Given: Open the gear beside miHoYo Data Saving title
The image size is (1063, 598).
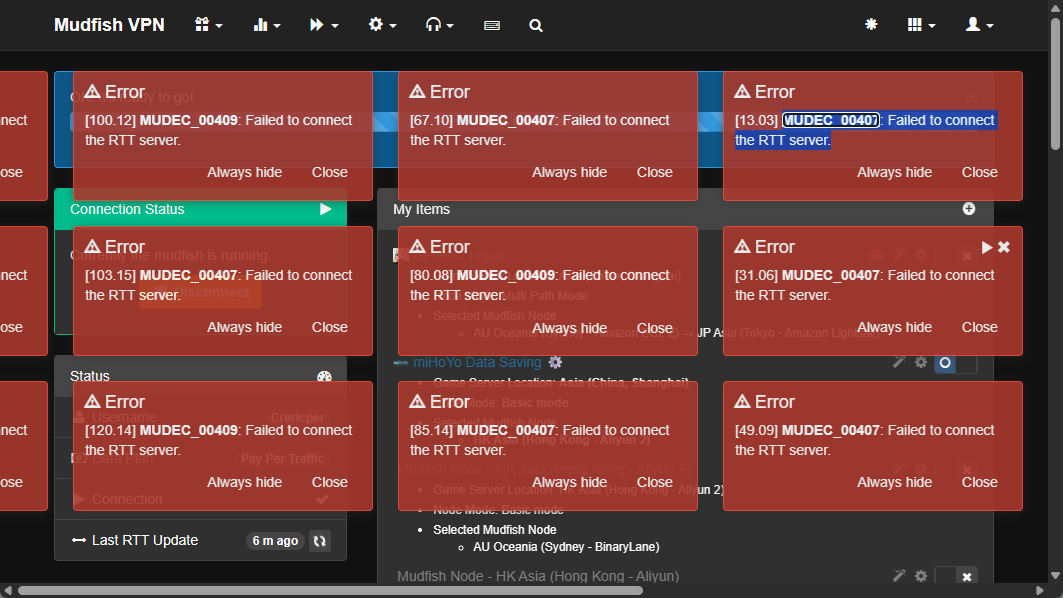Looking at the screenshot, I should click(x=555, y=362).
